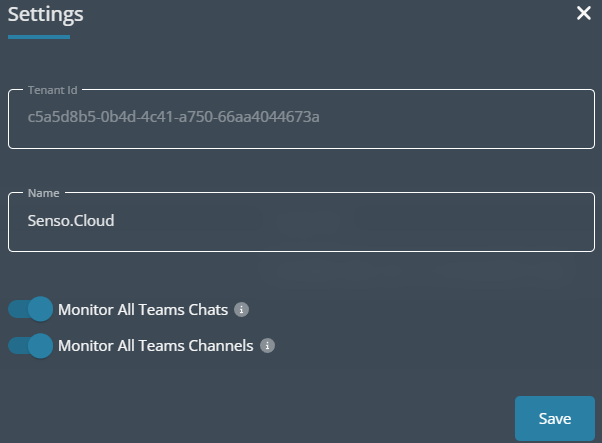Click the Tenant Id field label

click(x=53, y=90)
